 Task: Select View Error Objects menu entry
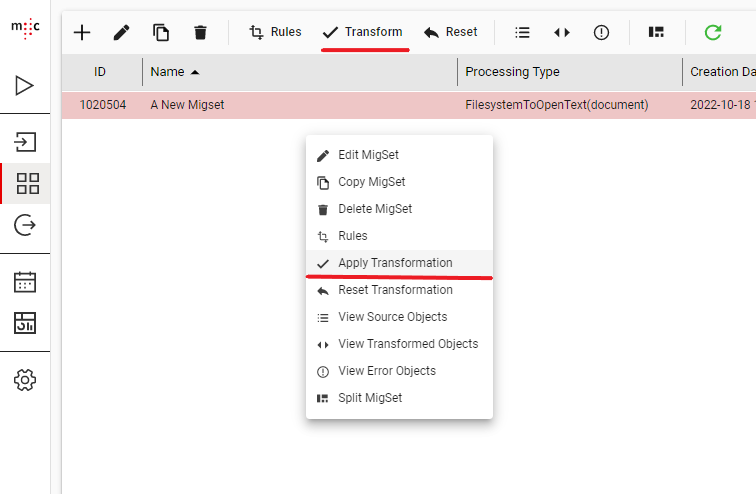point(387,371)
